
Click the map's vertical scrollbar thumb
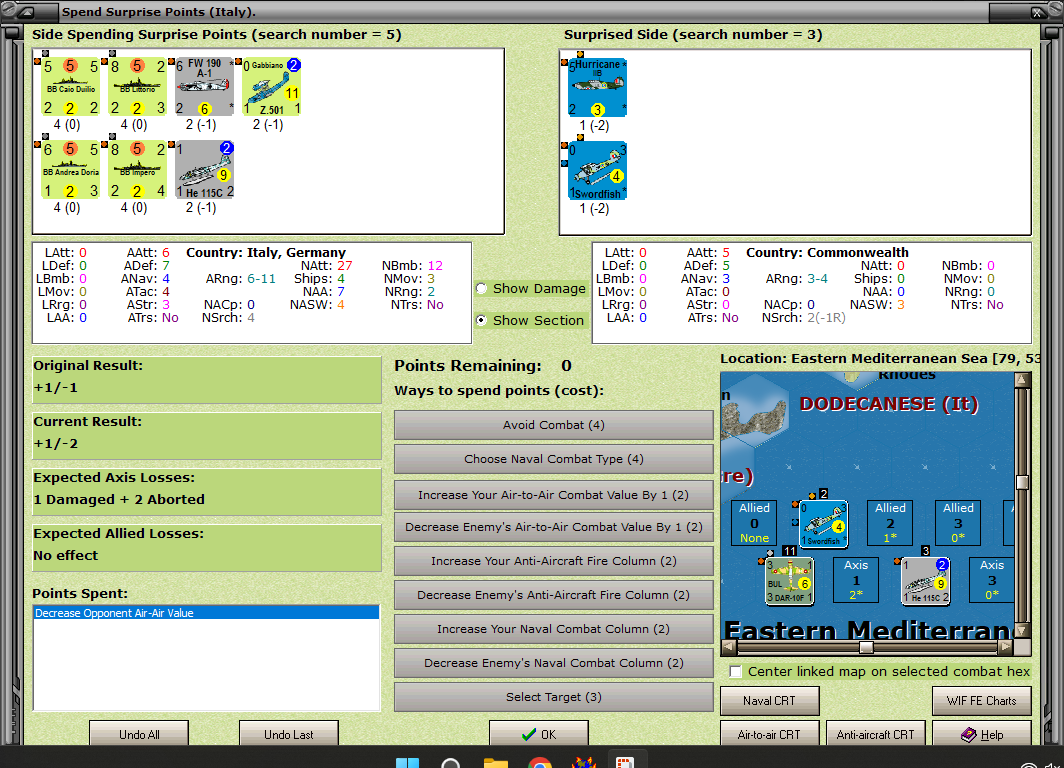1022,482
